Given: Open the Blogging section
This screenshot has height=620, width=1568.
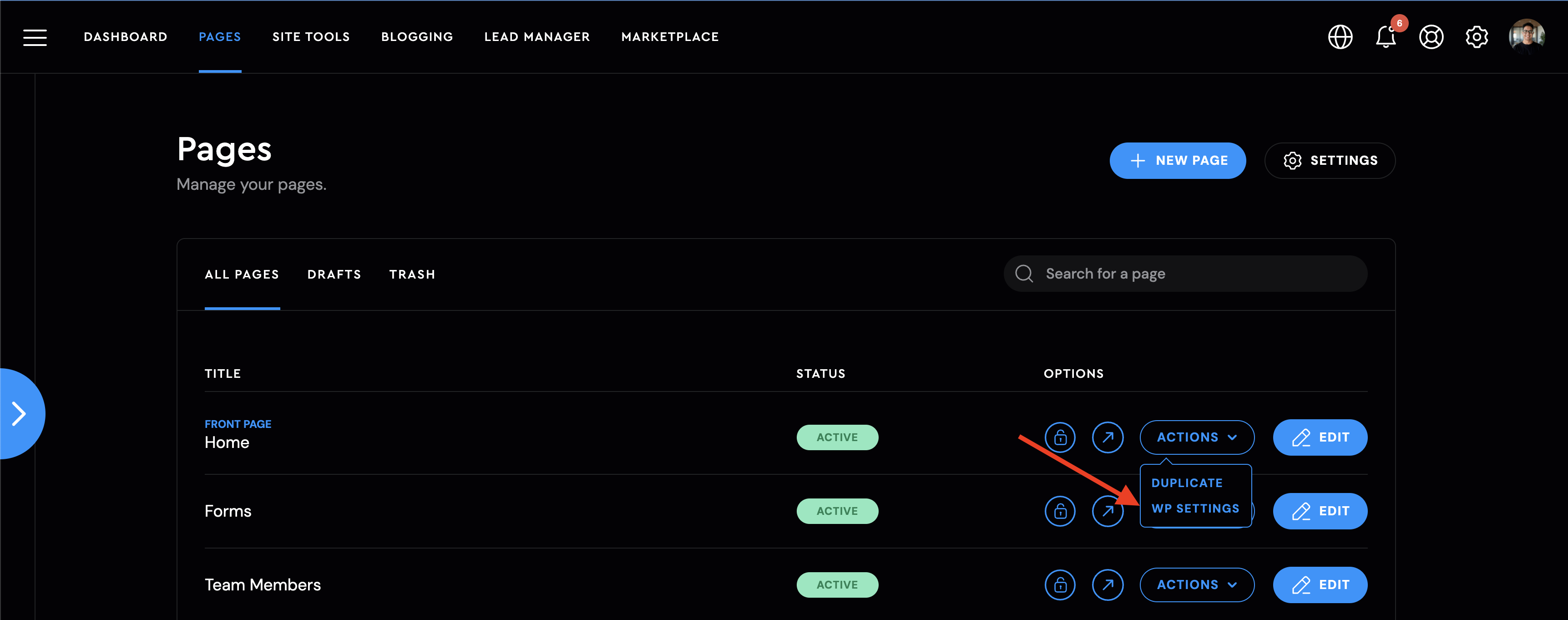Looking at the screenshot, I should (x=417, y=36).
